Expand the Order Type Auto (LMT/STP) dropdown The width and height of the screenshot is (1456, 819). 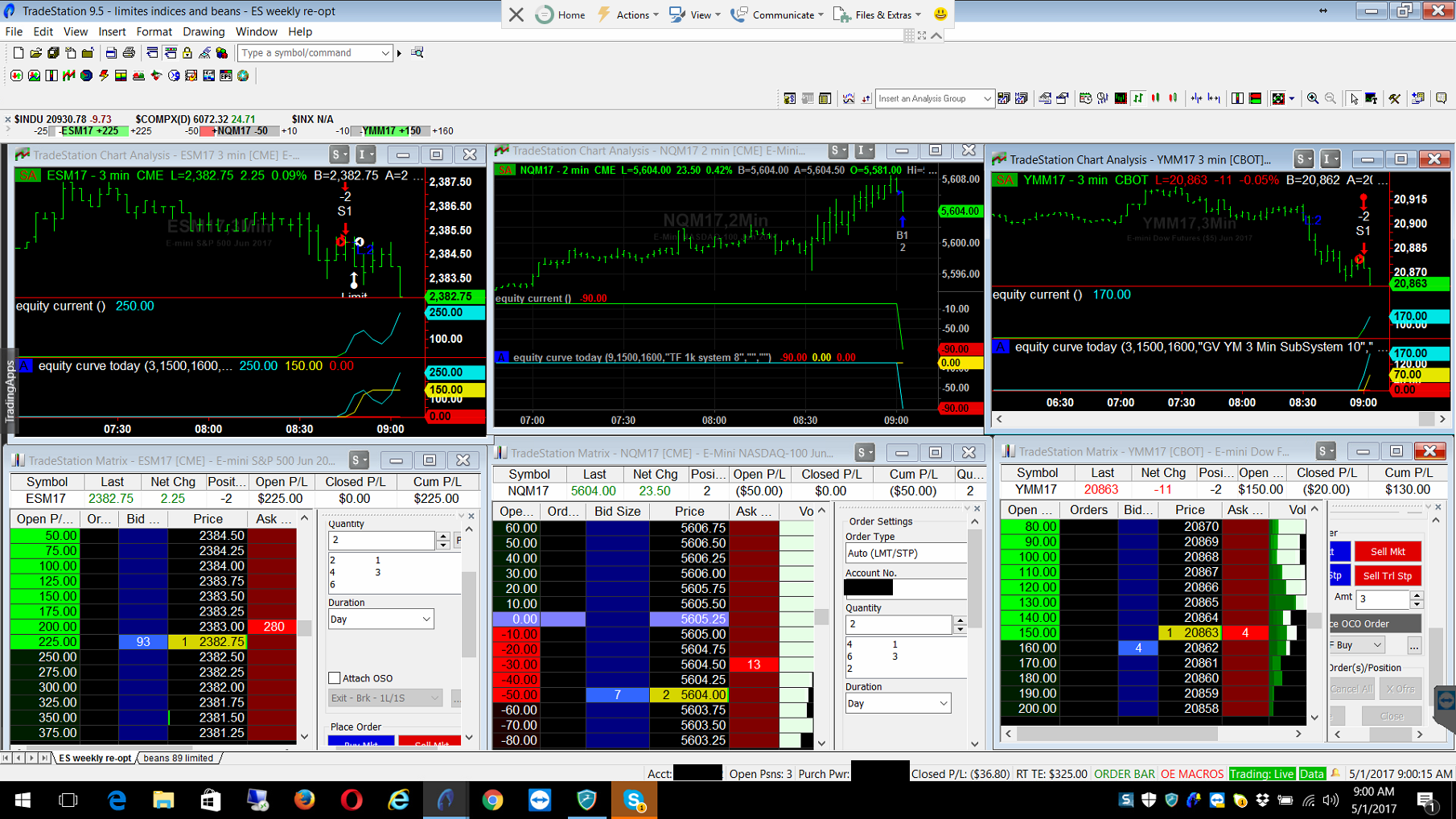click(905, 554)
